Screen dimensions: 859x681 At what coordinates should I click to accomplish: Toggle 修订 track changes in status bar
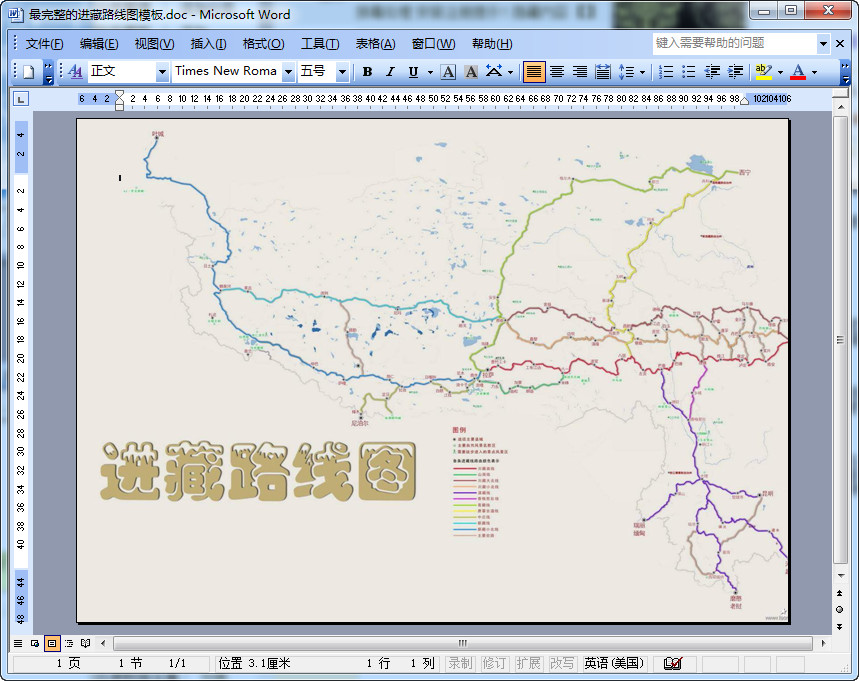point(494,663)
